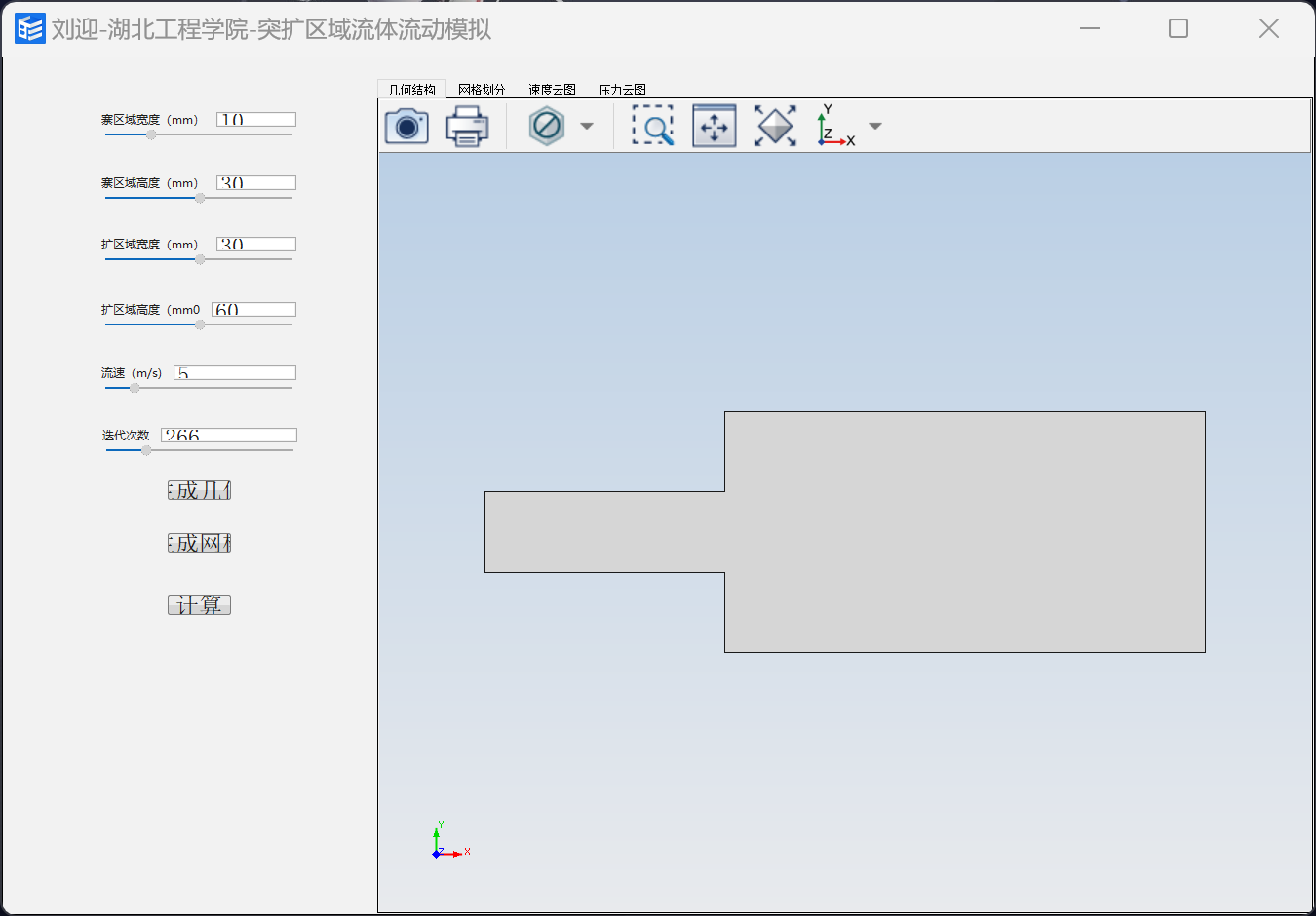Click the 流速 slider handle
Viewport: 1316px width, 916px height.
[x=135, y=388]
